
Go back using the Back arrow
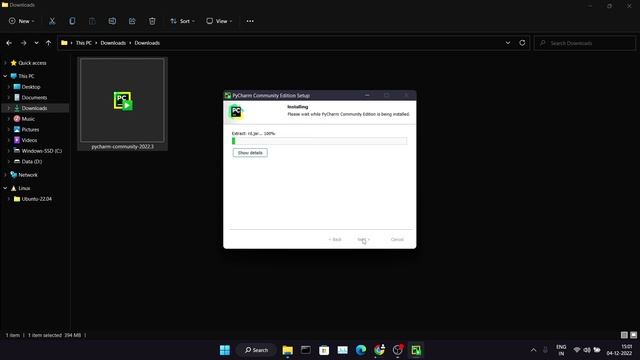pos(9,43)
